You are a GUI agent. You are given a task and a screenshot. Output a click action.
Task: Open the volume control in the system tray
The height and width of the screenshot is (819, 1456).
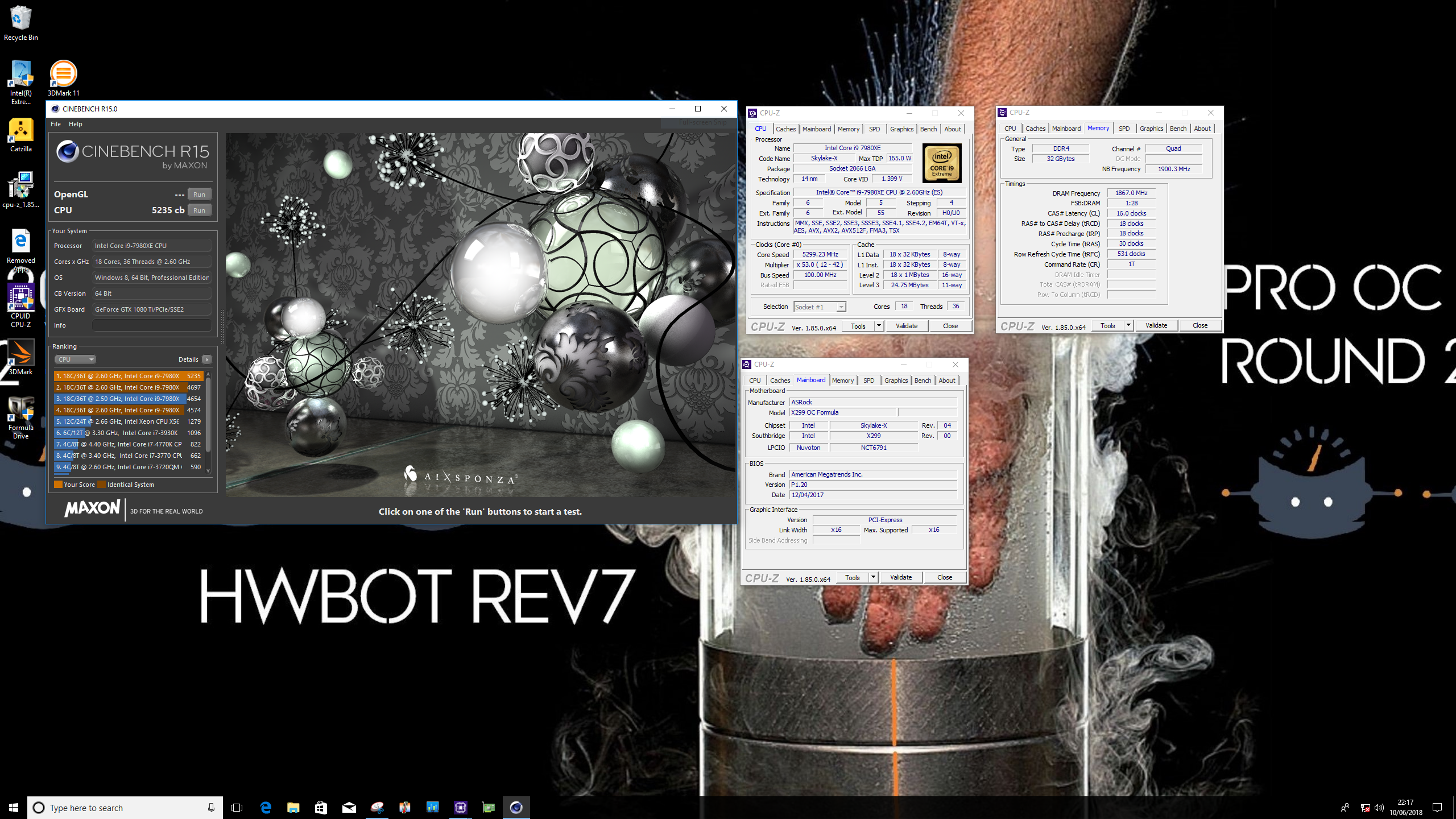click(1379, 808)
